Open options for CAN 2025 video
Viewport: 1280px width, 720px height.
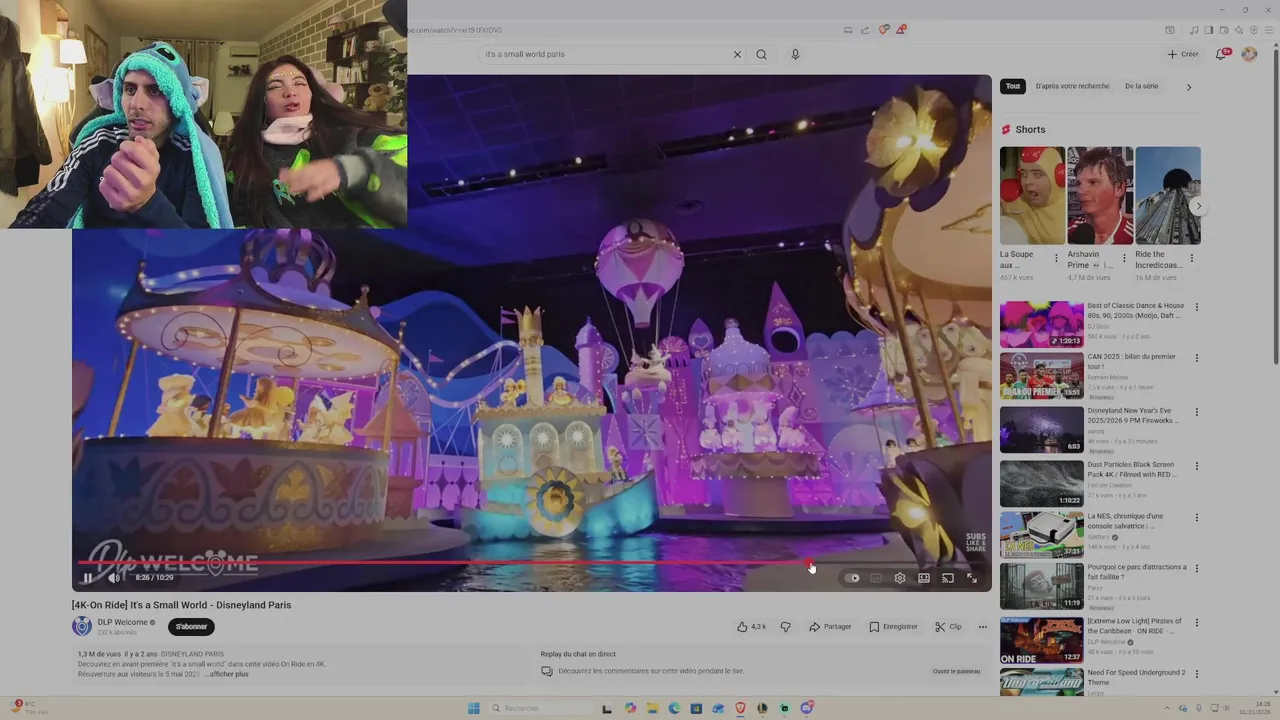(x=1196, y=358)
